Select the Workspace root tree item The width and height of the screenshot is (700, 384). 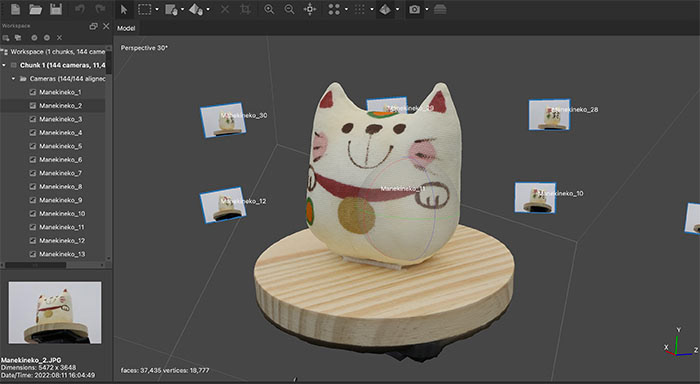click(54, 52)
